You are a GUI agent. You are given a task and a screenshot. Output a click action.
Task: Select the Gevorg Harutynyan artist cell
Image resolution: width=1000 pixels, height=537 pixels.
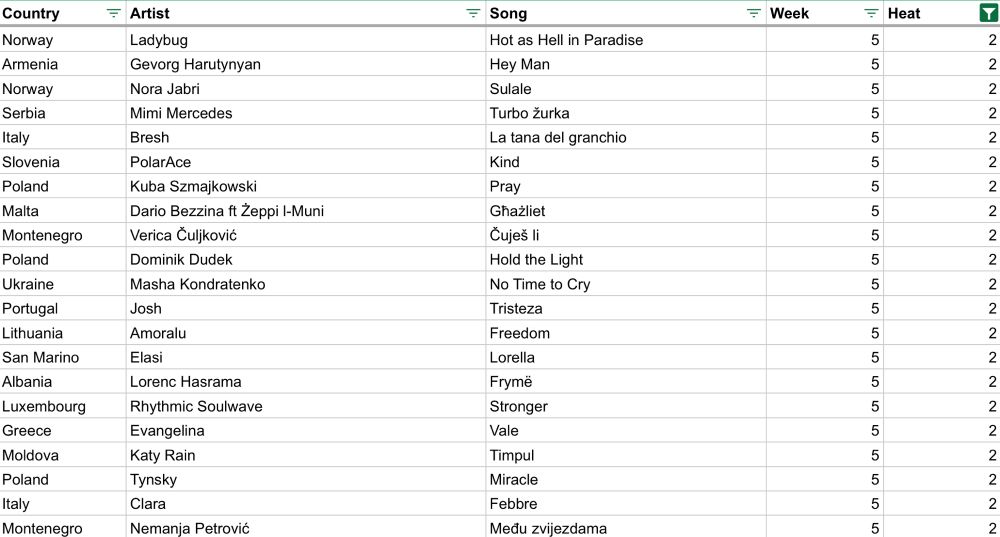point(306,64)
